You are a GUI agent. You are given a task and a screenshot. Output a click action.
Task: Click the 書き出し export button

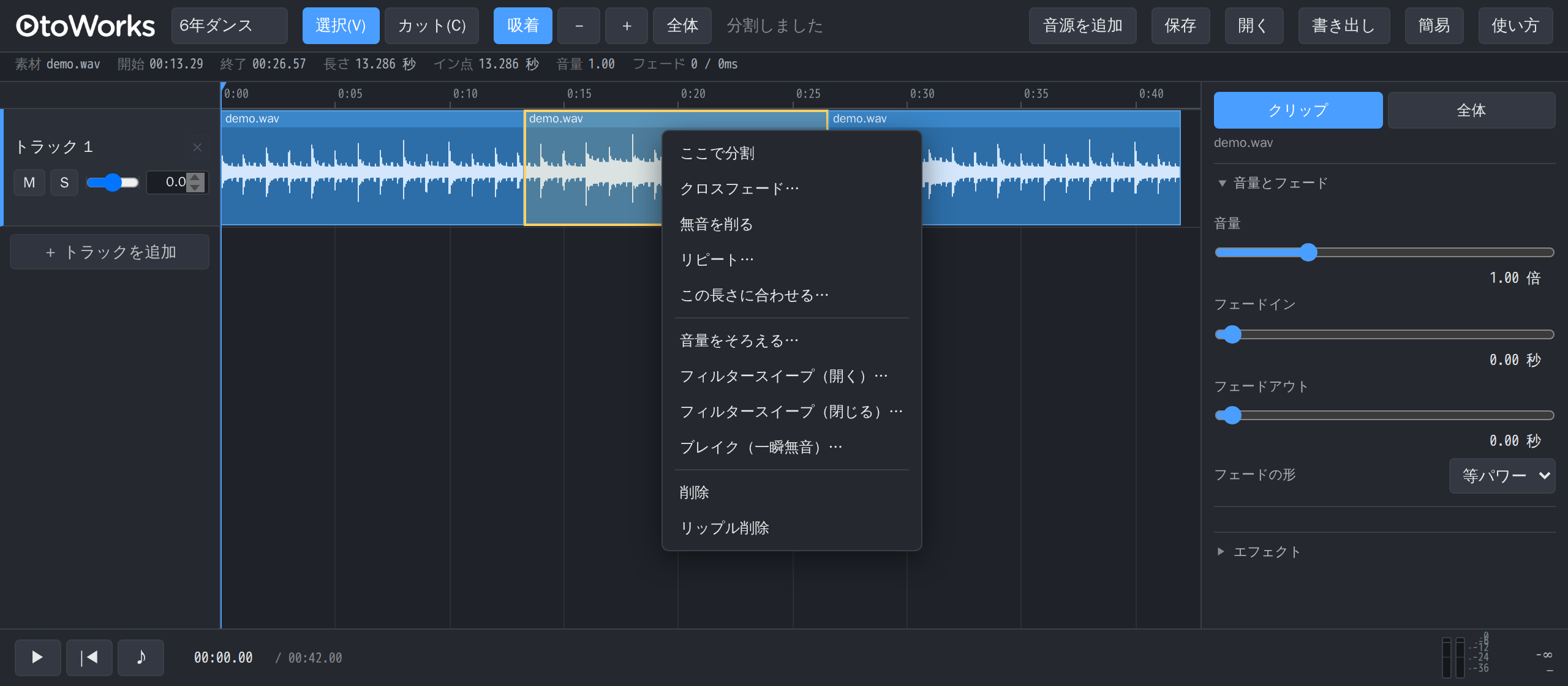click(1344, 26)
